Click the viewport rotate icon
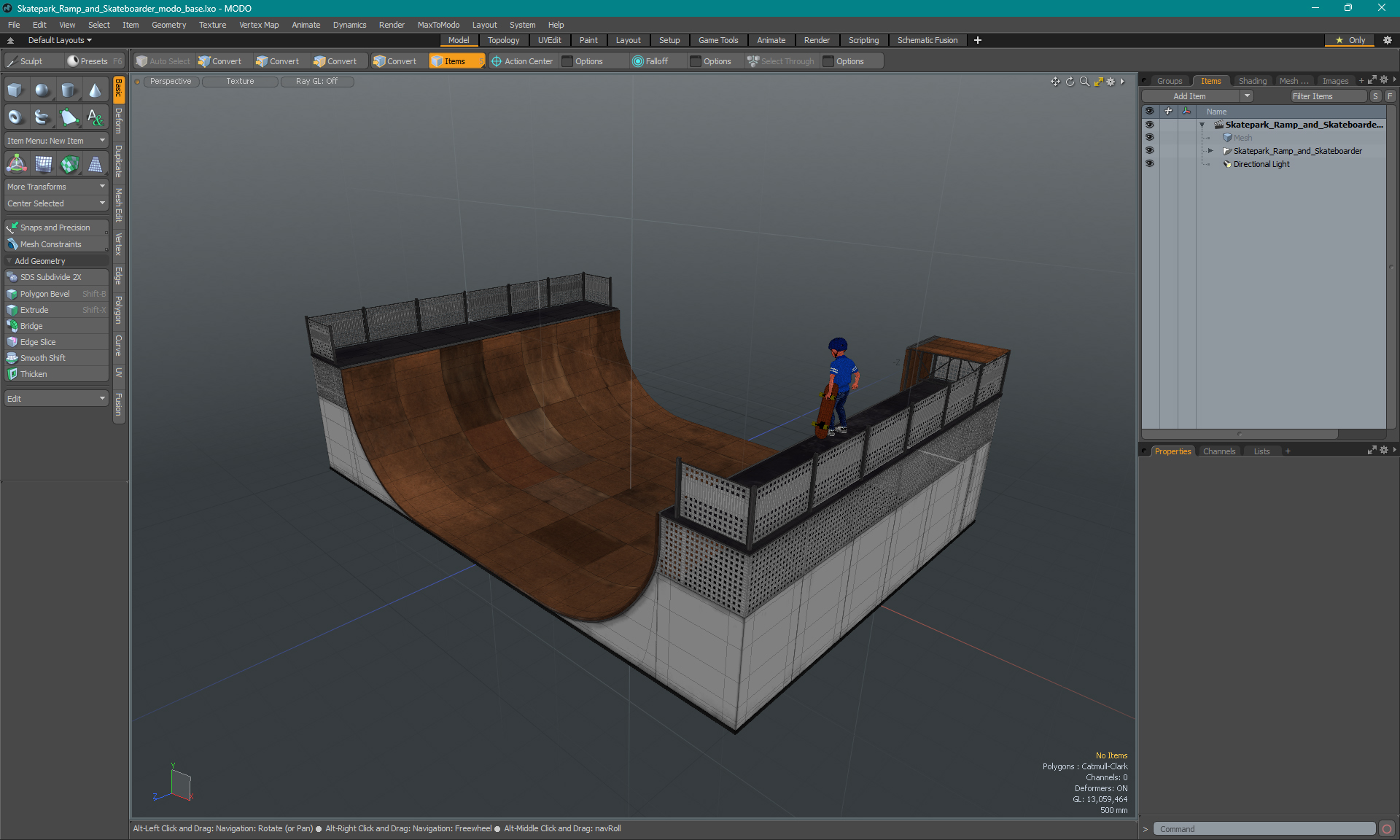The width and height of the screenshot is (1400, 840). [x=1070, y=82]
